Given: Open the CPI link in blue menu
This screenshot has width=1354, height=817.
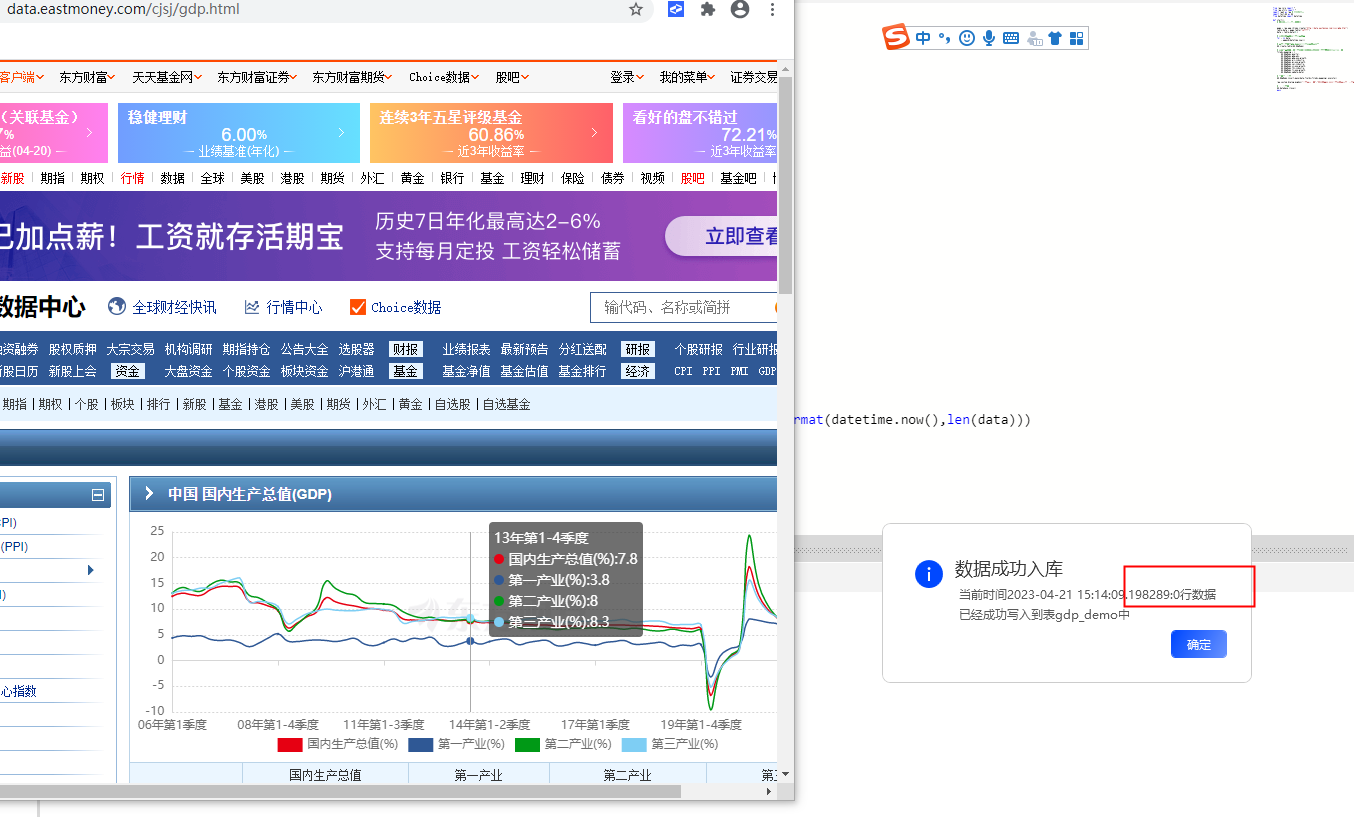Looking at the screenshot, I should (683, 371).
